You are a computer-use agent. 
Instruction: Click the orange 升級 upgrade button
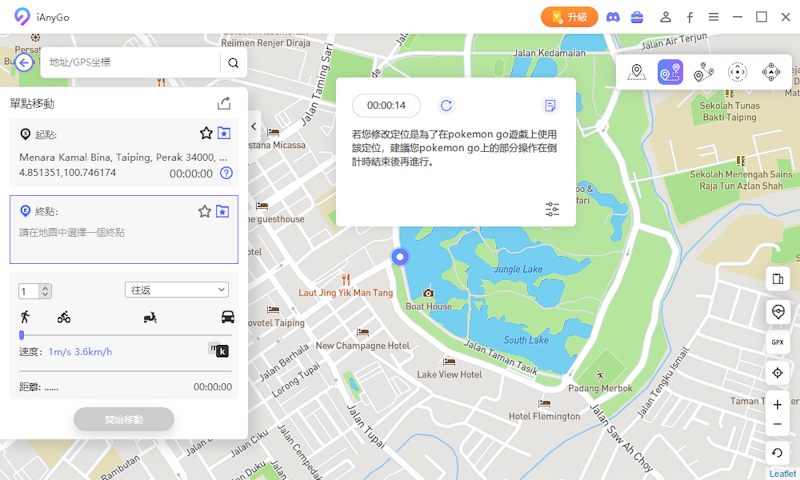pos(569,17)
